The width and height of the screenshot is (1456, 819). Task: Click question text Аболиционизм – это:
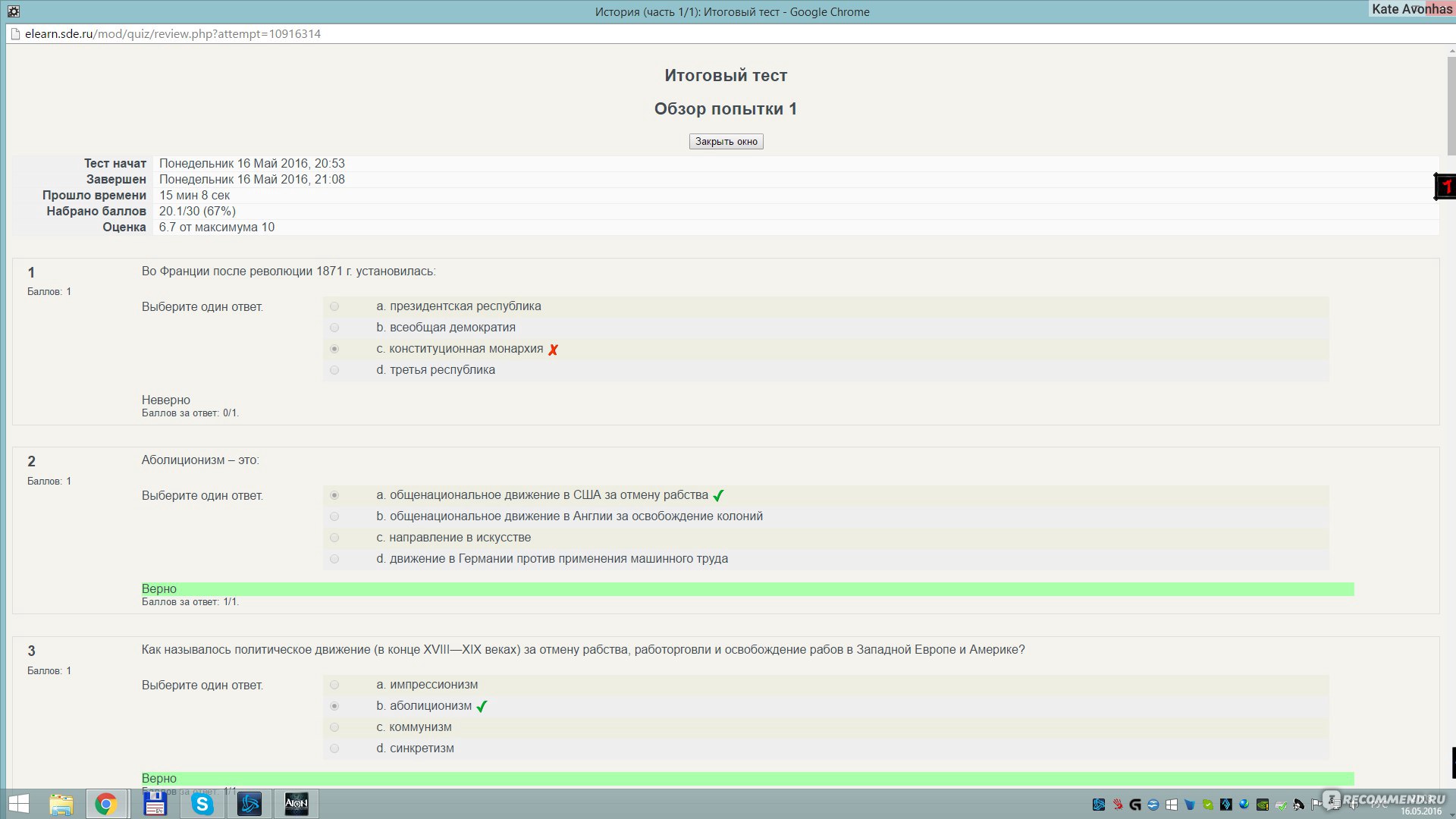(200, 460)
